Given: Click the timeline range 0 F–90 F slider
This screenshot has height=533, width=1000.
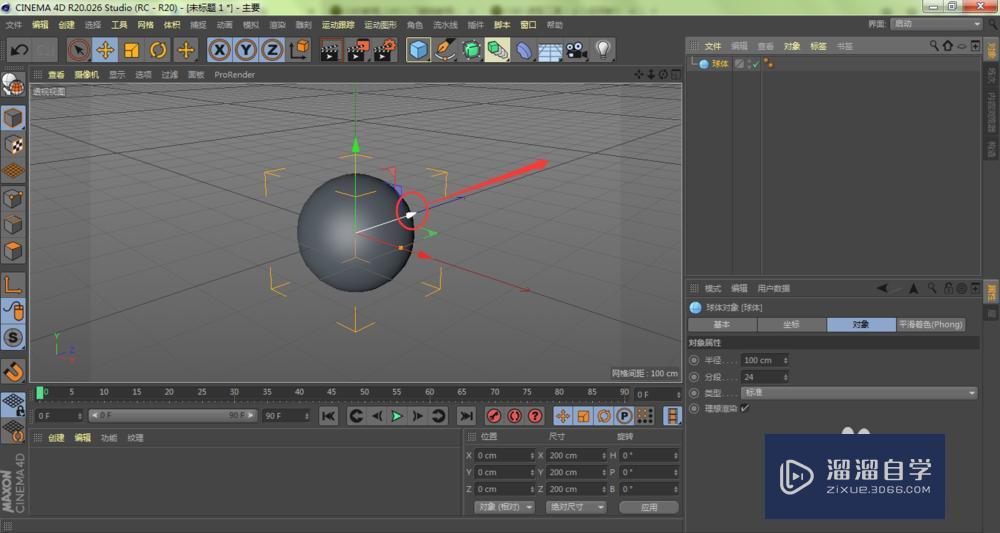Looking at the screenshot, I should pyautogui.click(x=173, y=416).
